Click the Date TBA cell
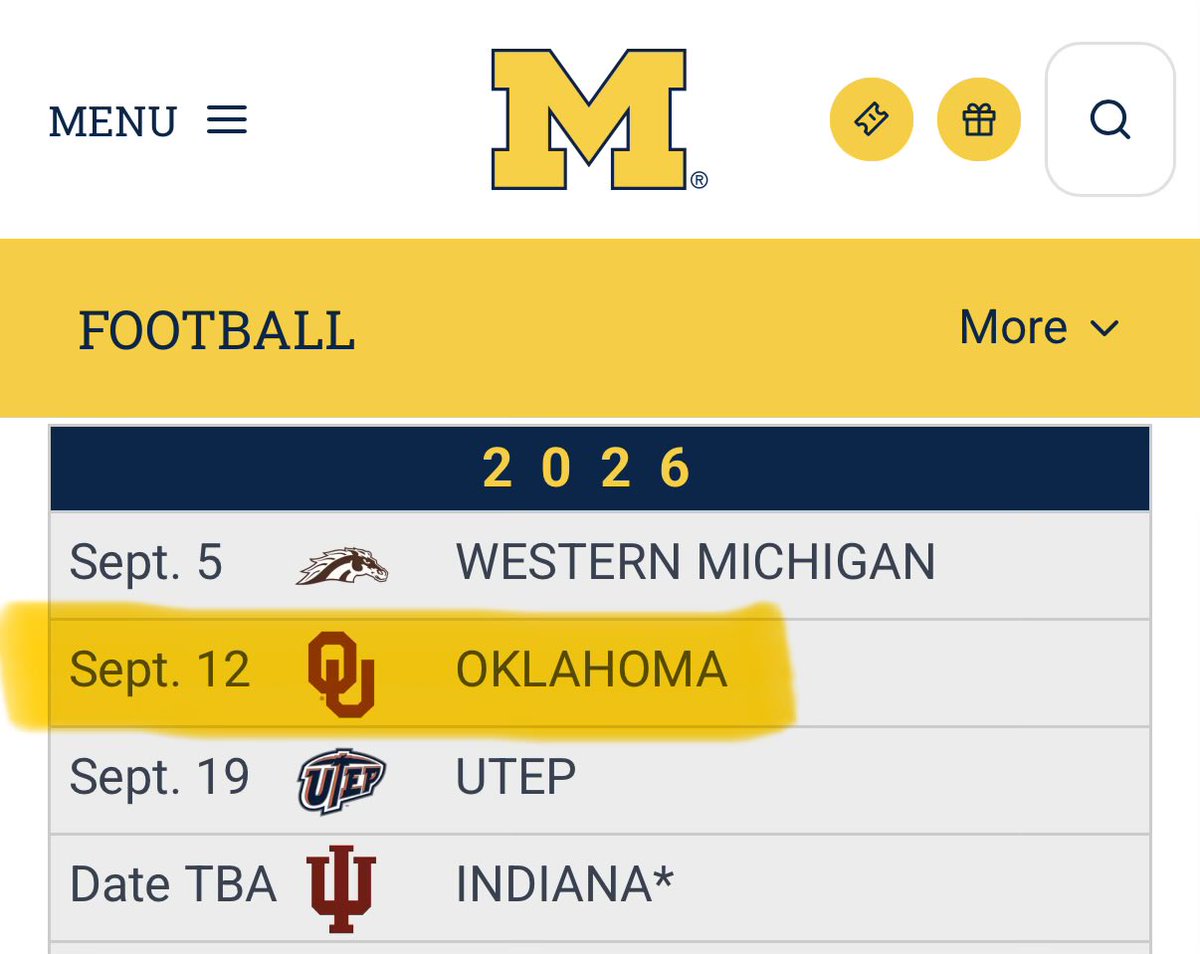1200x954 pixels. click(x=173, y=884)
